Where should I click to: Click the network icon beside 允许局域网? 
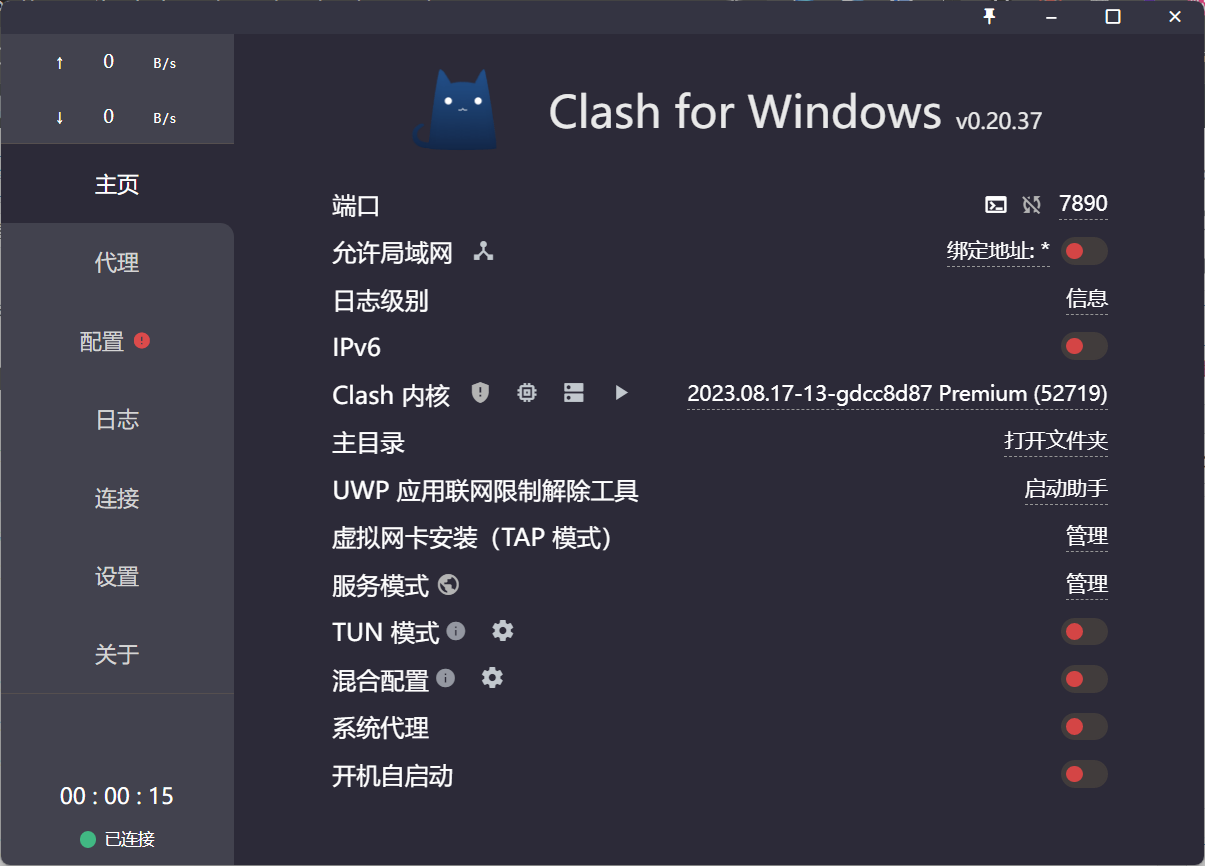484,251
